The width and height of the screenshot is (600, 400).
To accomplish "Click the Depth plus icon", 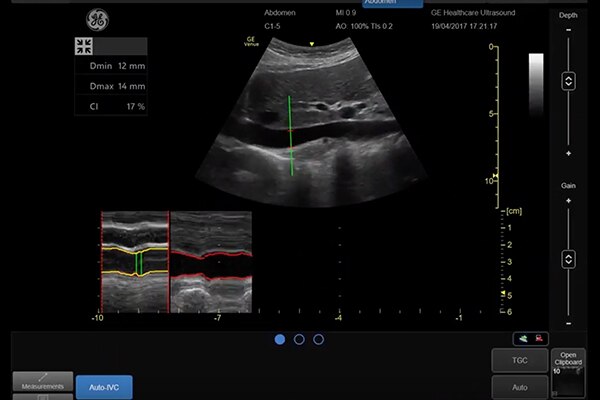I will point(568,153).
